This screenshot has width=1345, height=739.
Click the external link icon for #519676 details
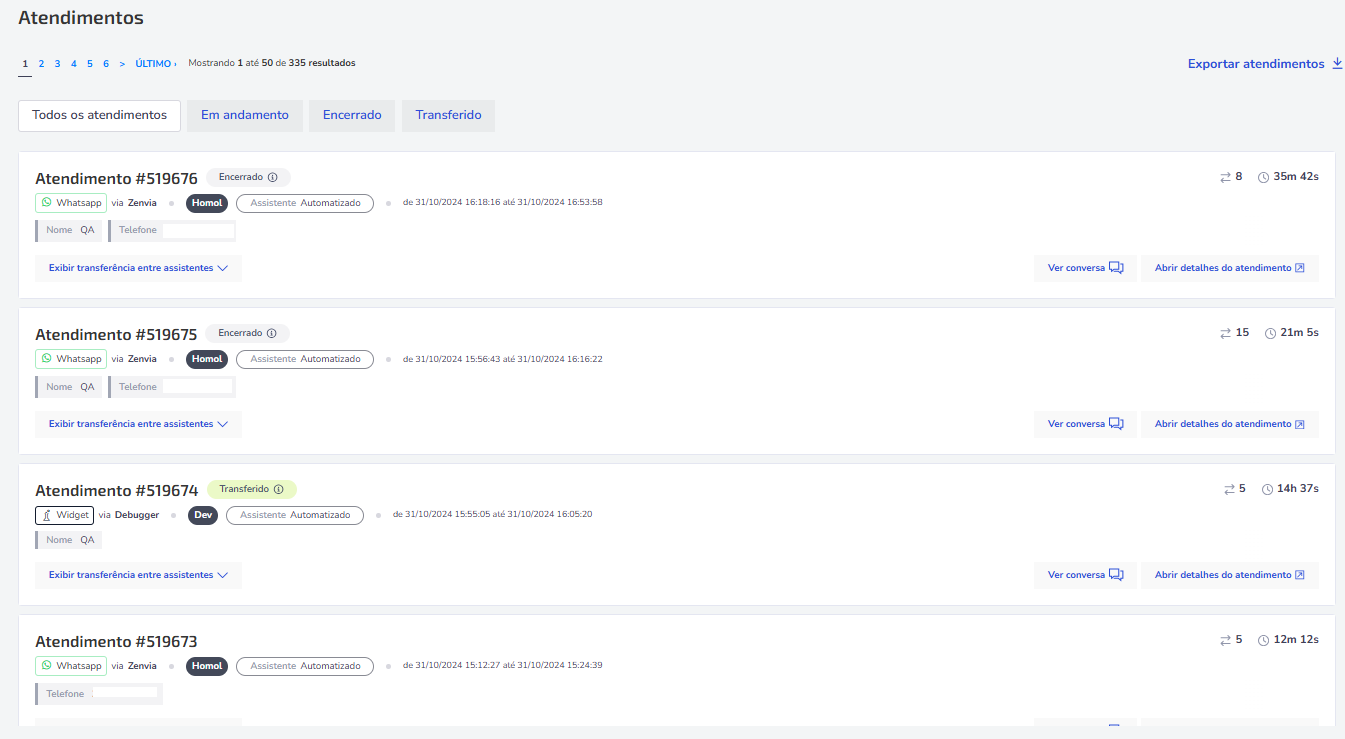coord(1299,268)
